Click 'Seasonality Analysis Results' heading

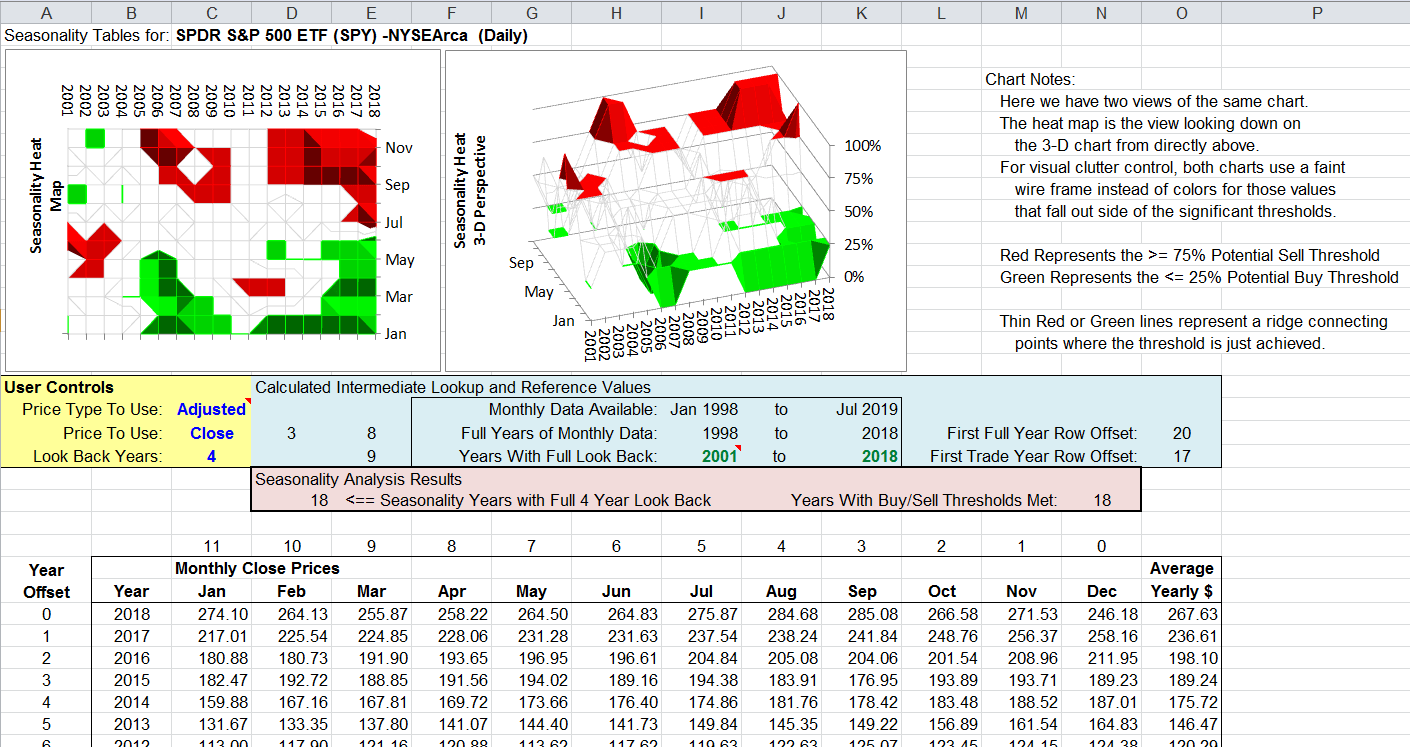click(x=359, y=480)
